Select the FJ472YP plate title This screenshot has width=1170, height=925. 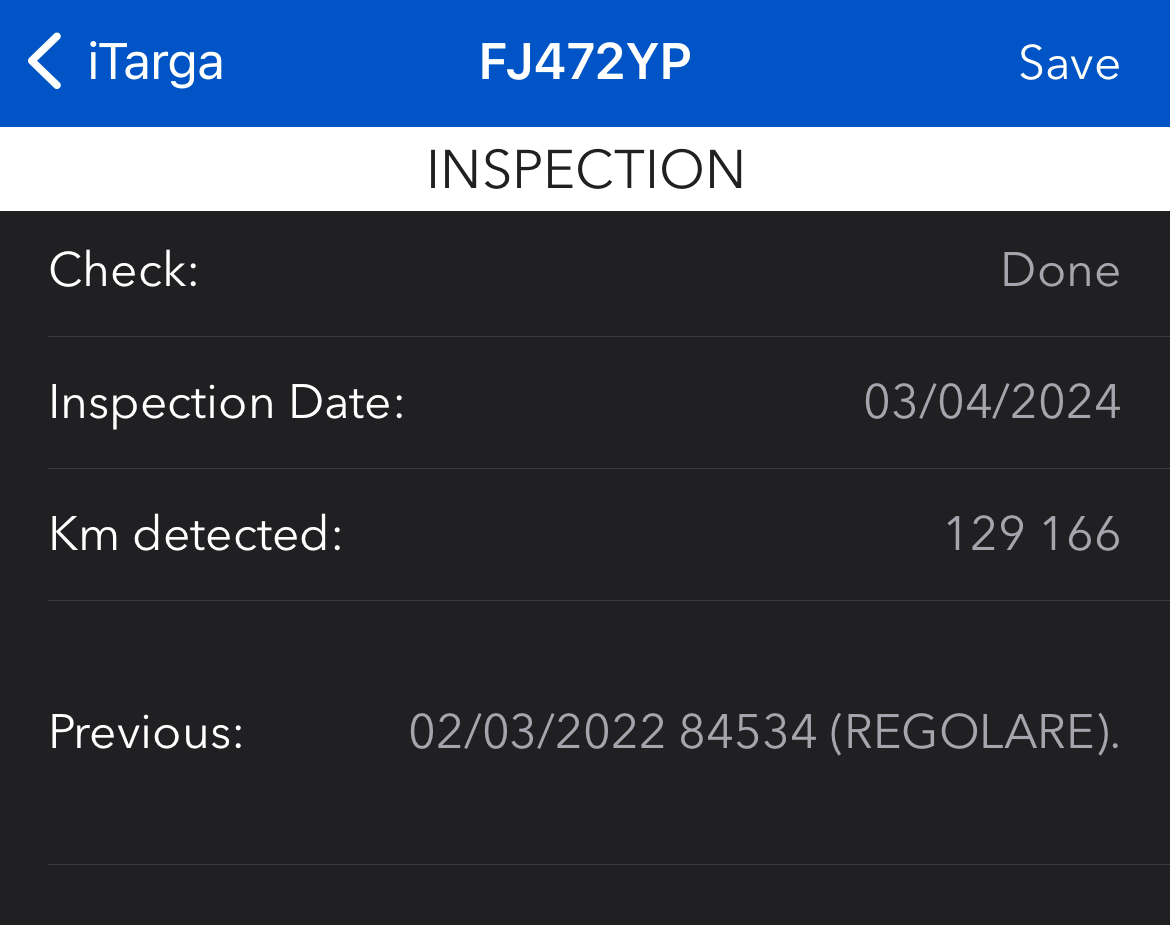click(x=585, y=62)
